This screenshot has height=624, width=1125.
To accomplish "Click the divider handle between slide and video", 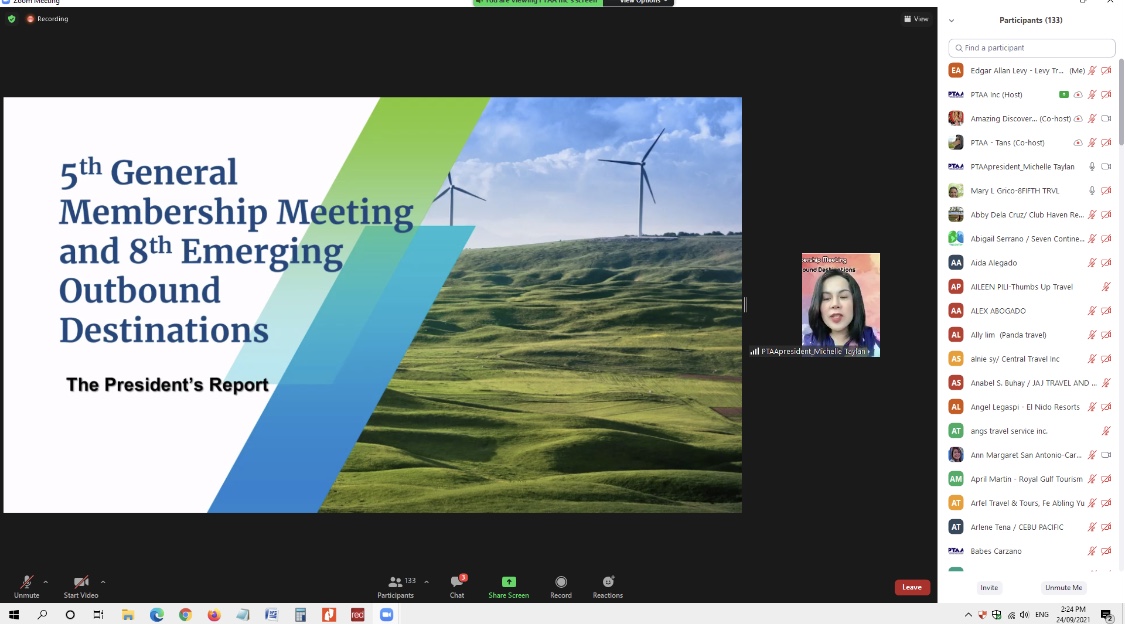I will pos(745,305).
